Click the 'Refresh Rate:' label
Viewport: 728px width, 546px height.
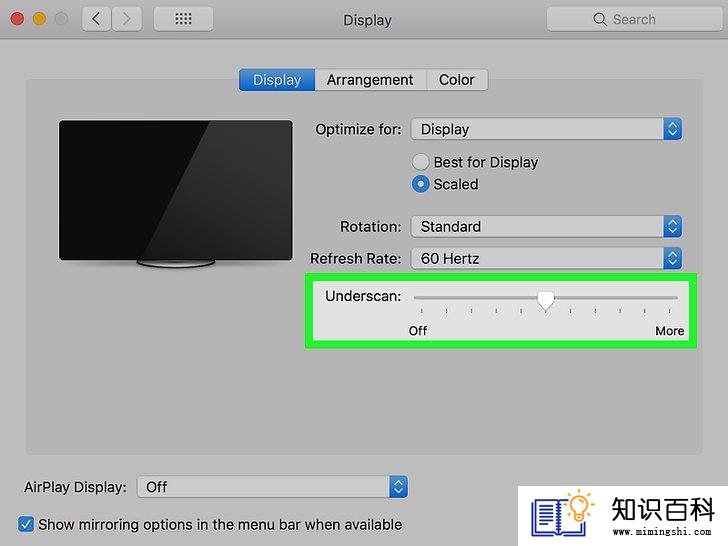point(356,259)
